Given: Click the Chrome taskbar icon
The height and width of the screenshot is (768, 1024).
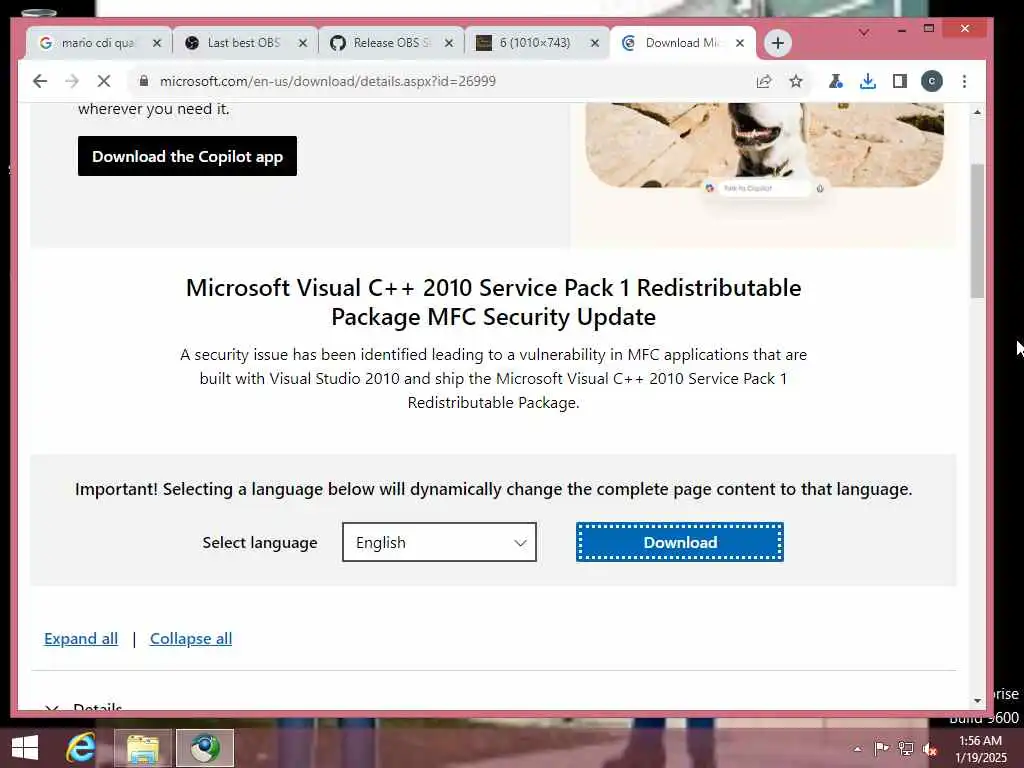Looking at the screenshot, I should (204, 748).
